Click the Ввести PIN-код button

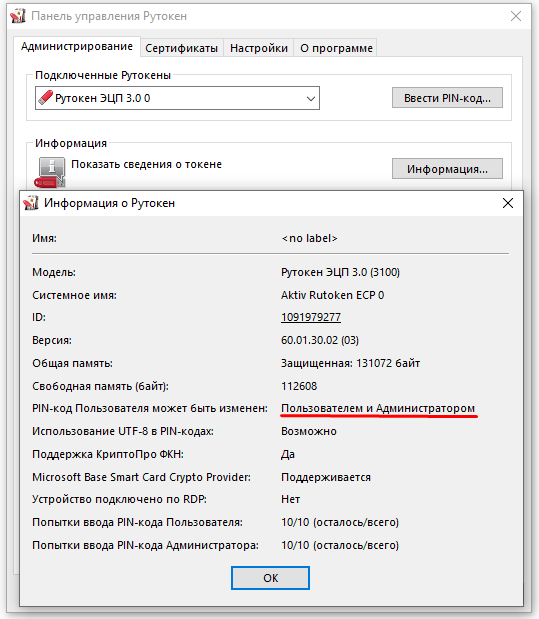pos(447,98)
